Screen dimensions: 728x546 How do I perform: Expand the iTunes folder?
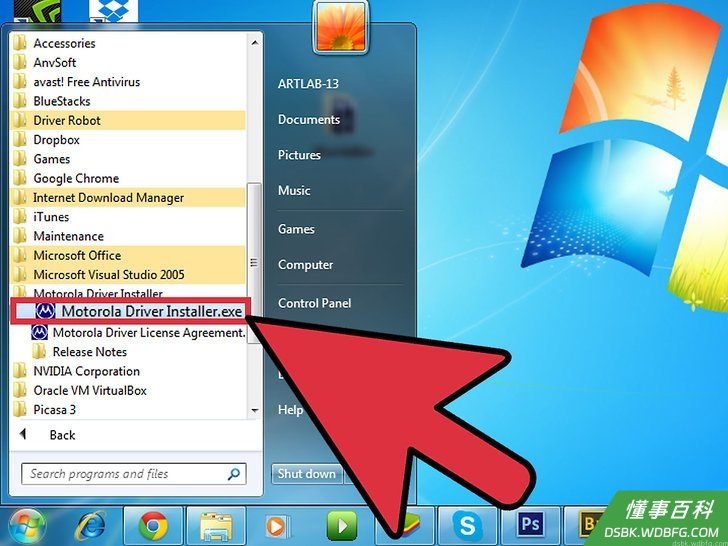click(x=128, y=217)
